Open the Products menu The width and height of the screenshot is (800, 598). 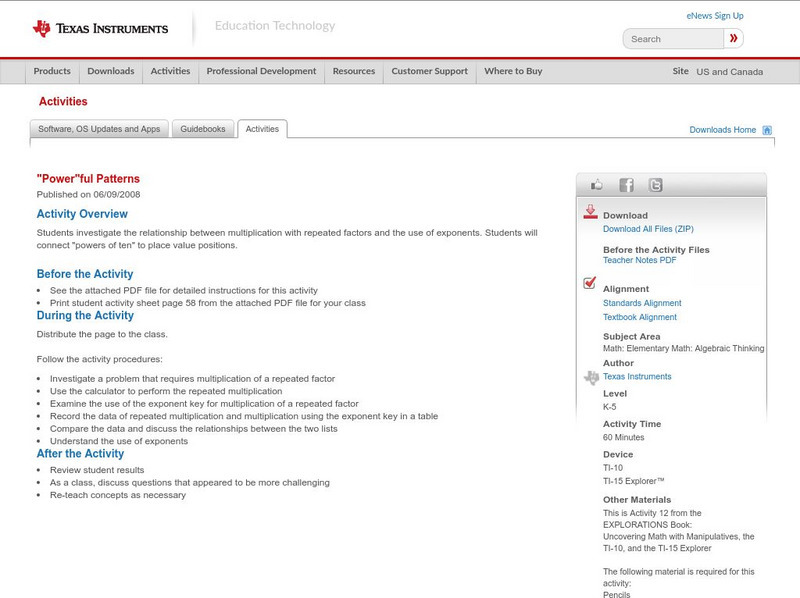coord(52,71)
